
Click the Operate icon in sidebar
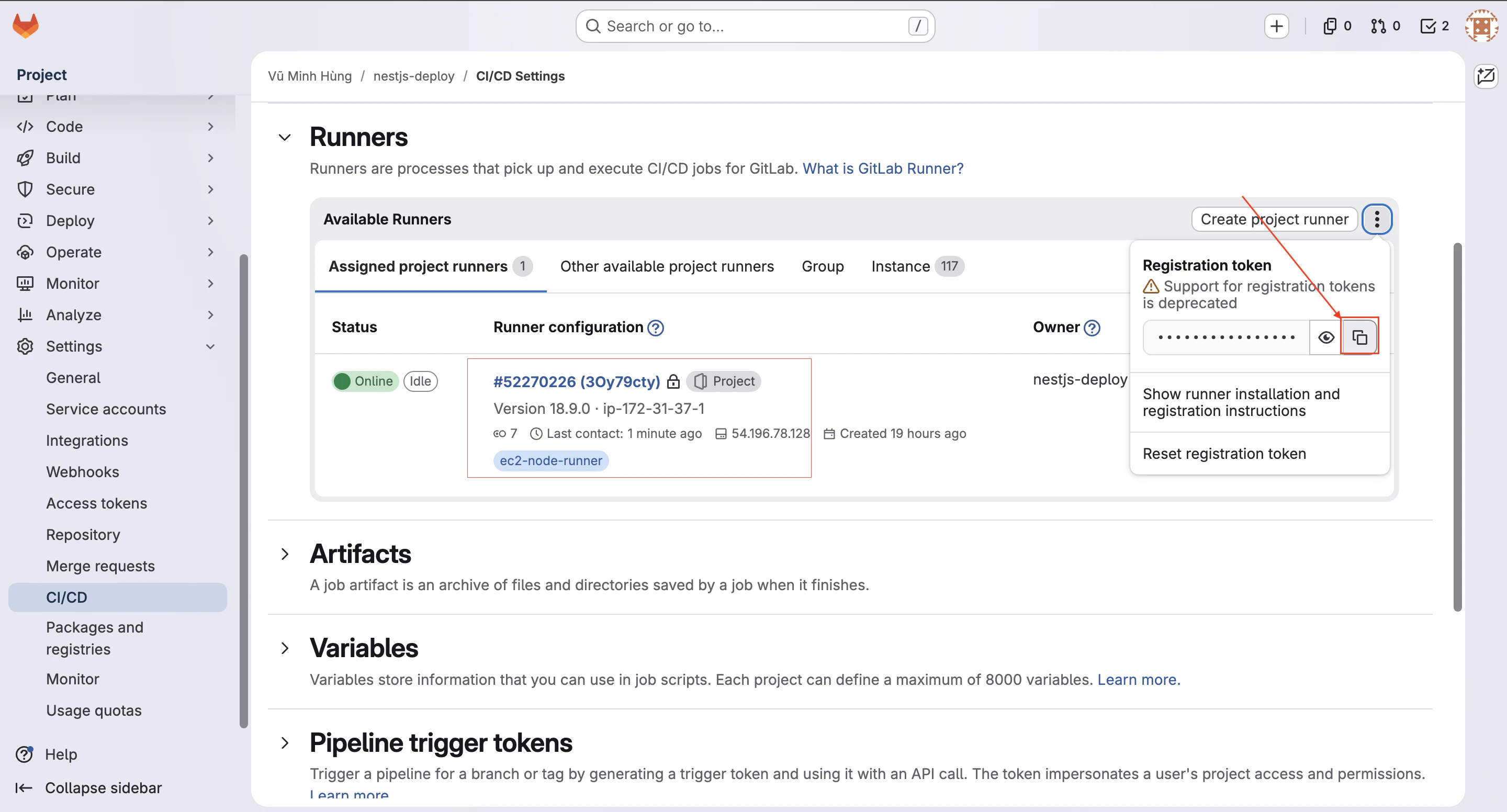(25, 252)
